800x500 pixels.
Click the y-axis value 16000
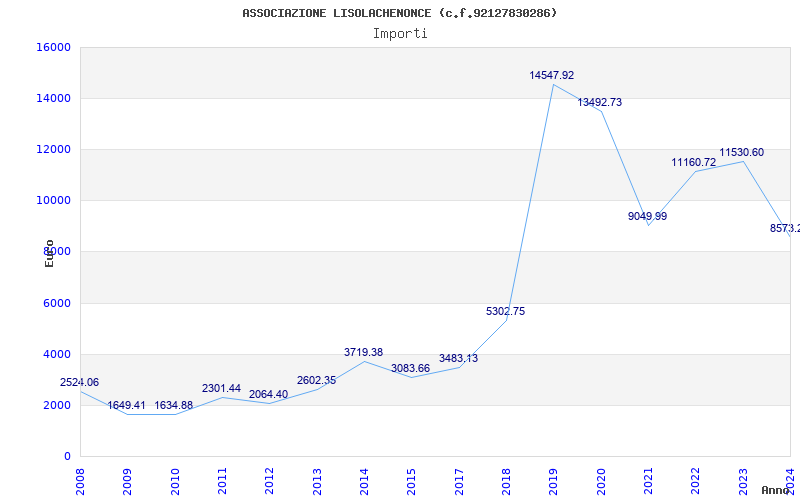(x=54, y=47)
